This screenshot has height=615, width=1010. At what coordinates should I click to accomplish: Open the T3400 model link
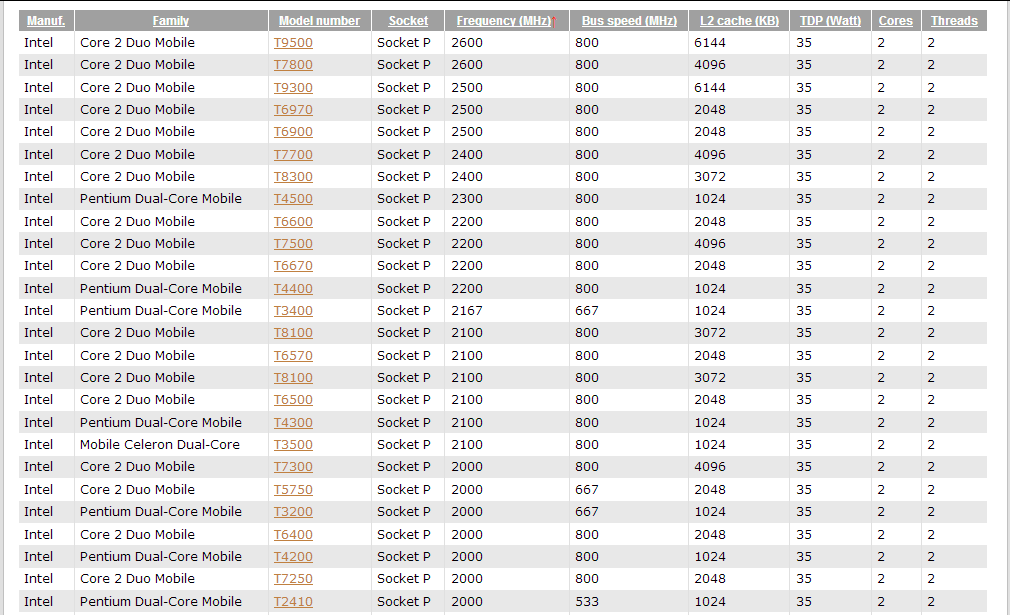pyautogui.click(x=293, y=310)
